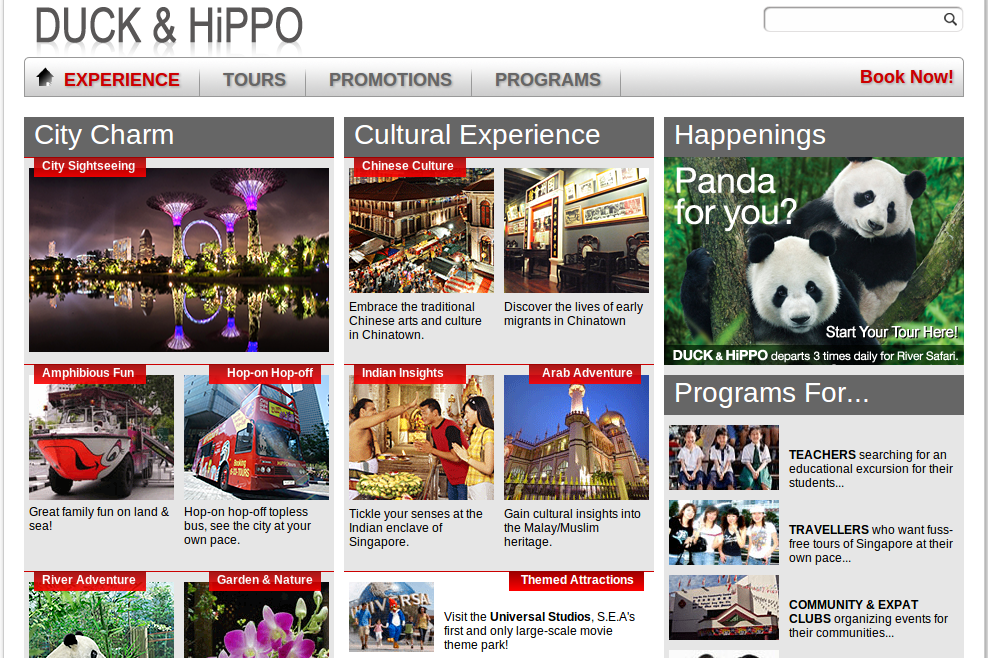Viewport: 988px width, 658px height.
Task: Open the Chinatown heritage interior image
Action: [x=576, y=230]
